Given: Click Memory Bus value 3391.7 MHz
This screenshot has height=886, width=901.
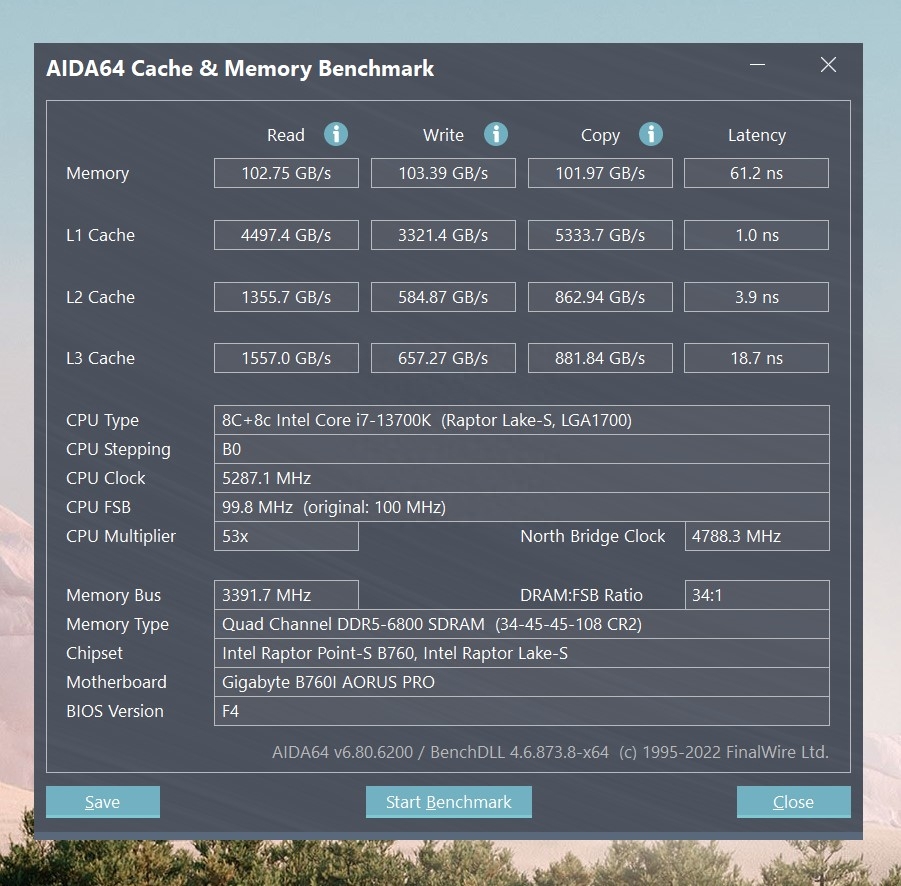Looking at the screenshot, I should pyautogui.click(x=286, y=595).
